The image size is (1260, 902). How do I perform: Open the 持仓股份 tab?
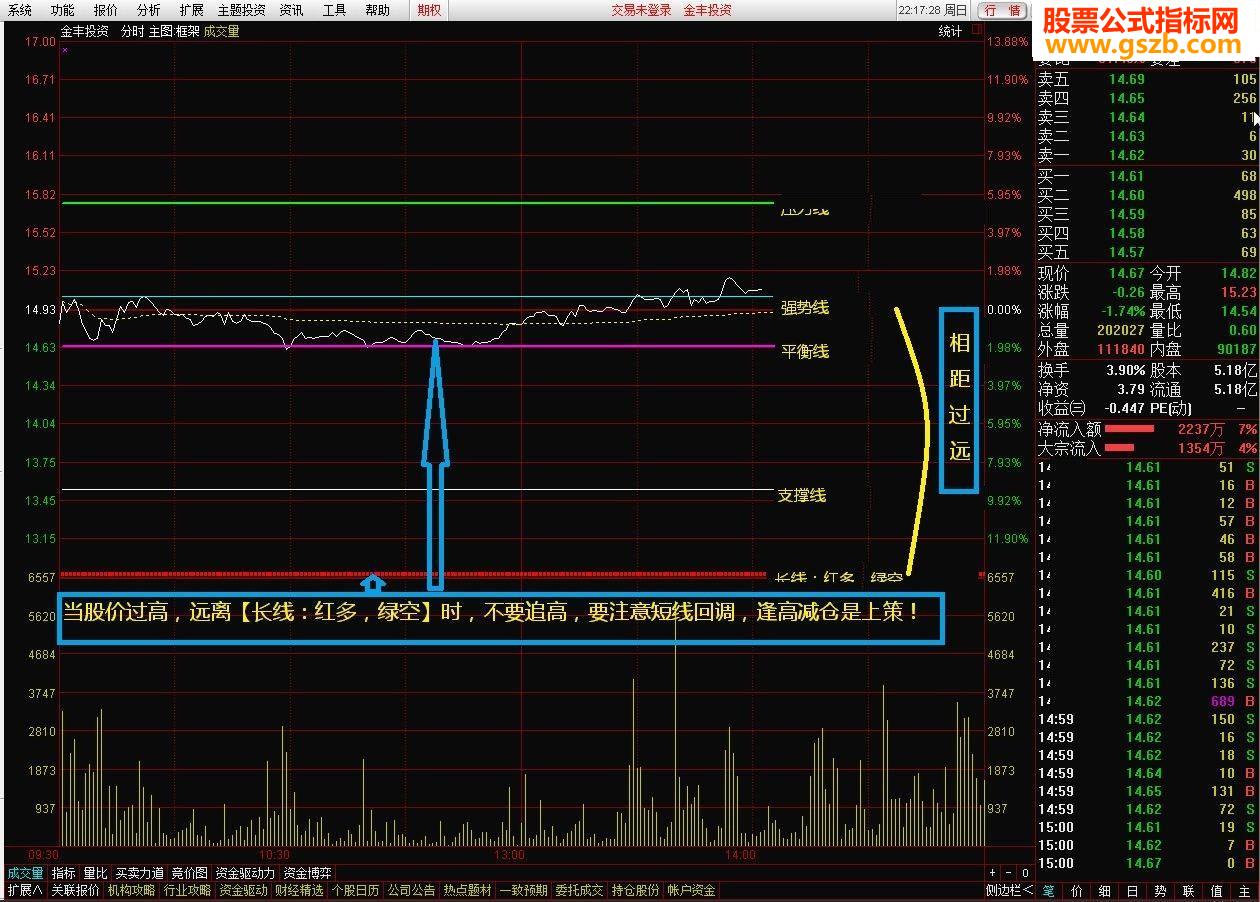point(635,890)
